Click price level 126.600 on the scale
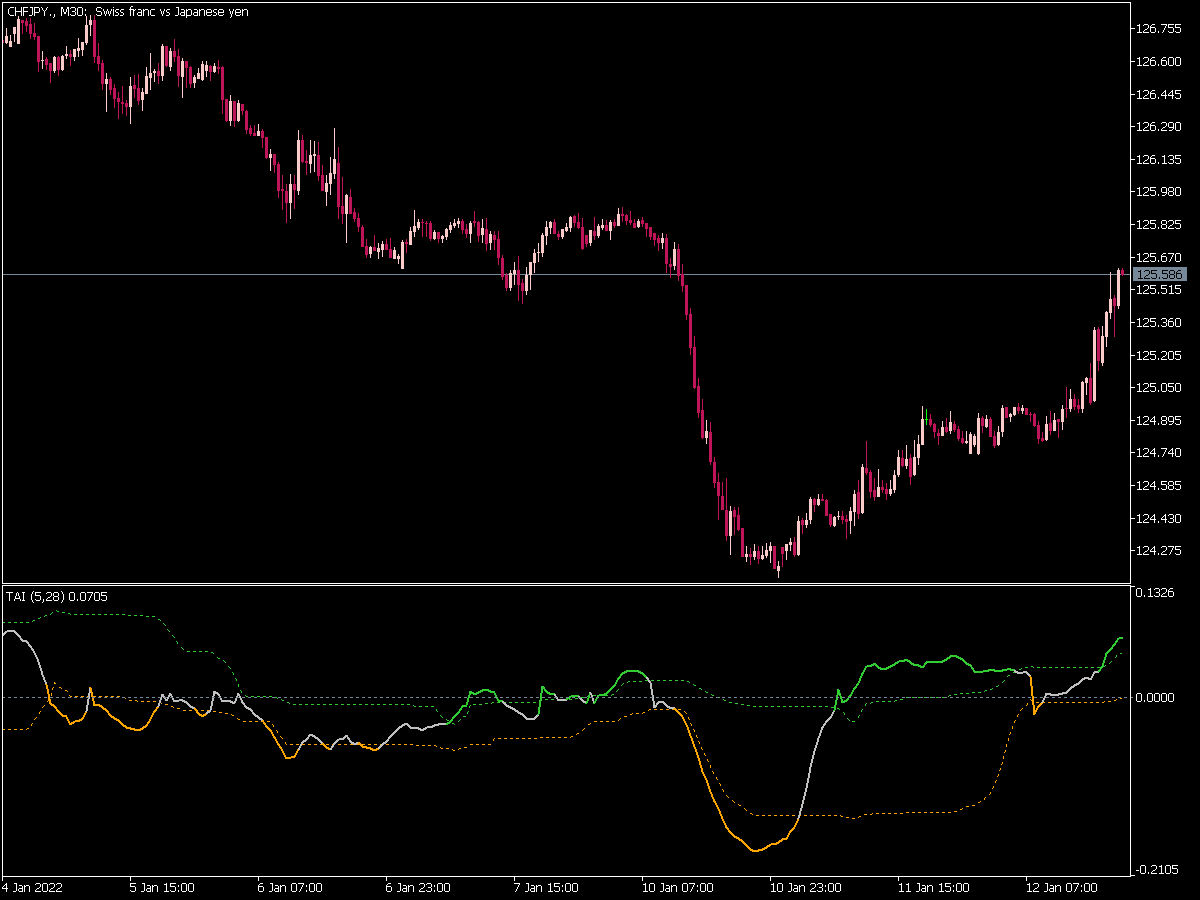Image resolution: width=1200 pixels, height=900 pixels. point(1160,62)
